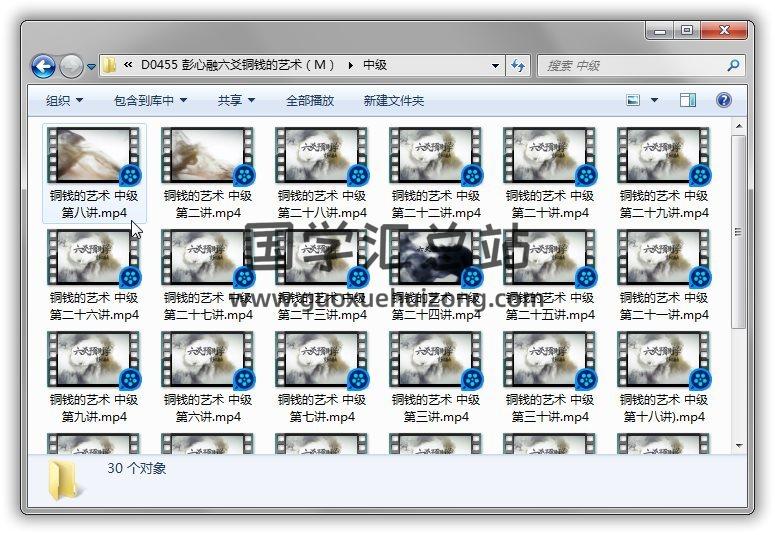Select video 铜钱的艺术 中级 第八讲.mp4 thumbnail

(x=94, y=155)
